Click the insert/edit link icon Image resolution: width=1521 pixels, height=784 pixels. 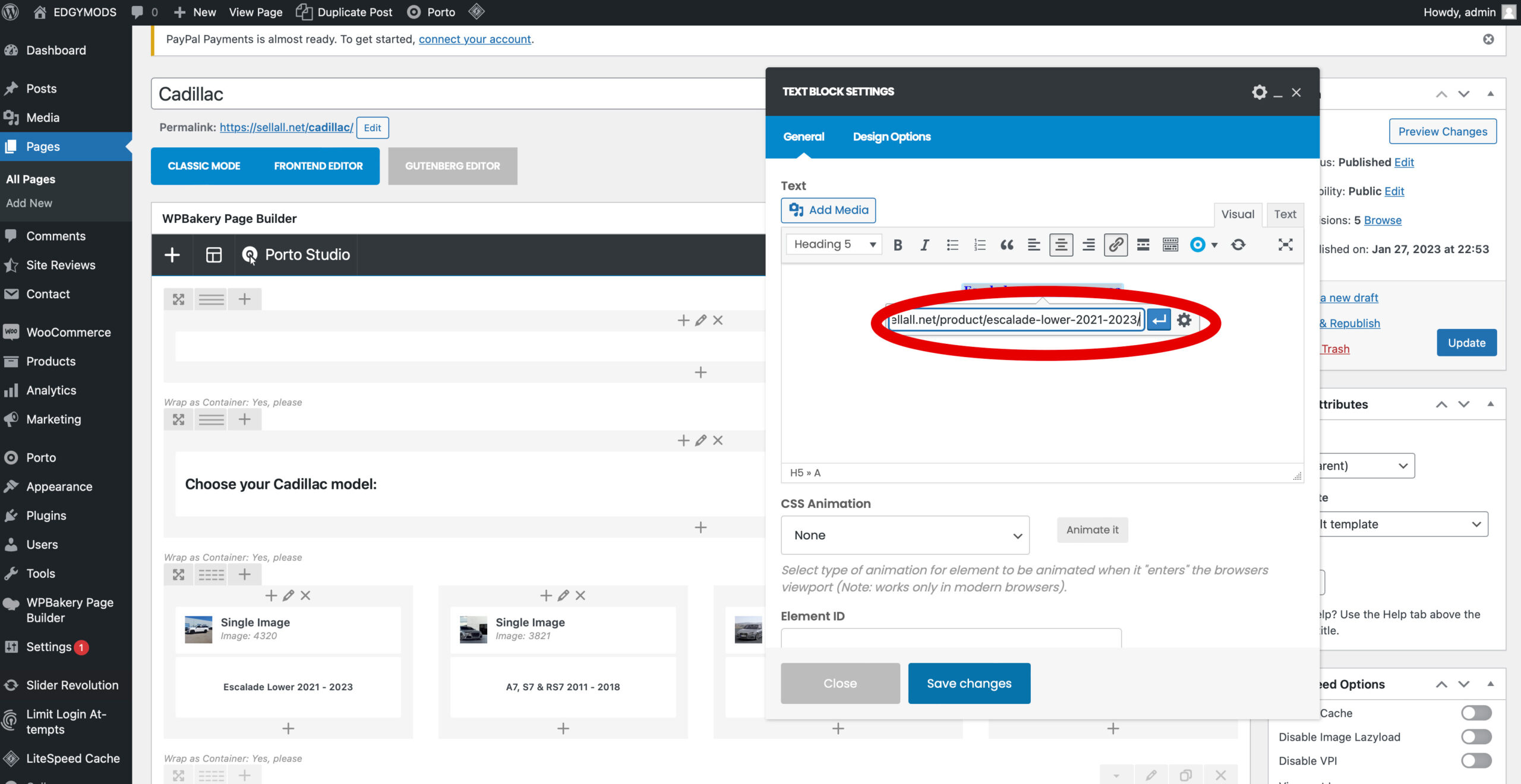coord(1116,245)
